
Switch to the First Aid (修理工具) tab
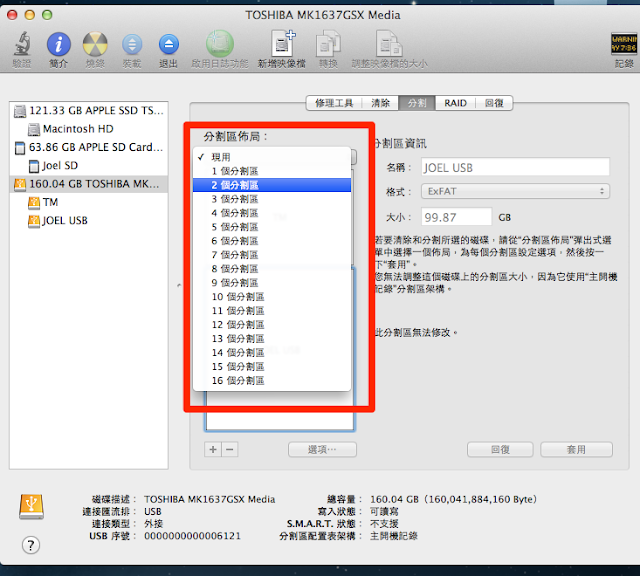pyautogui.click(x=334, y=103)
